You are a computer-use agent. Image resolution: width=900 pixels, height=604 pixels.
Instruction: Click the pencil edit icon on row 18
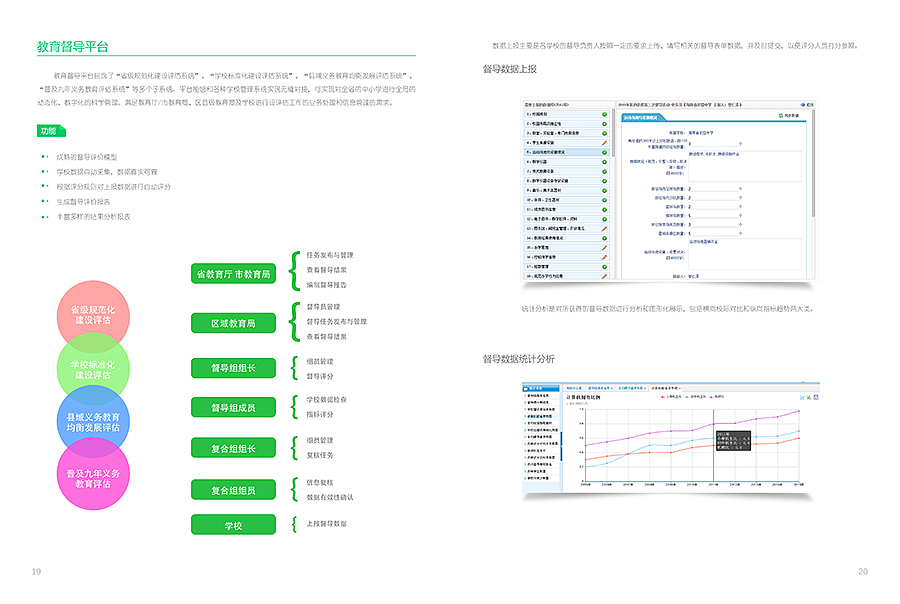pos(604,276)
